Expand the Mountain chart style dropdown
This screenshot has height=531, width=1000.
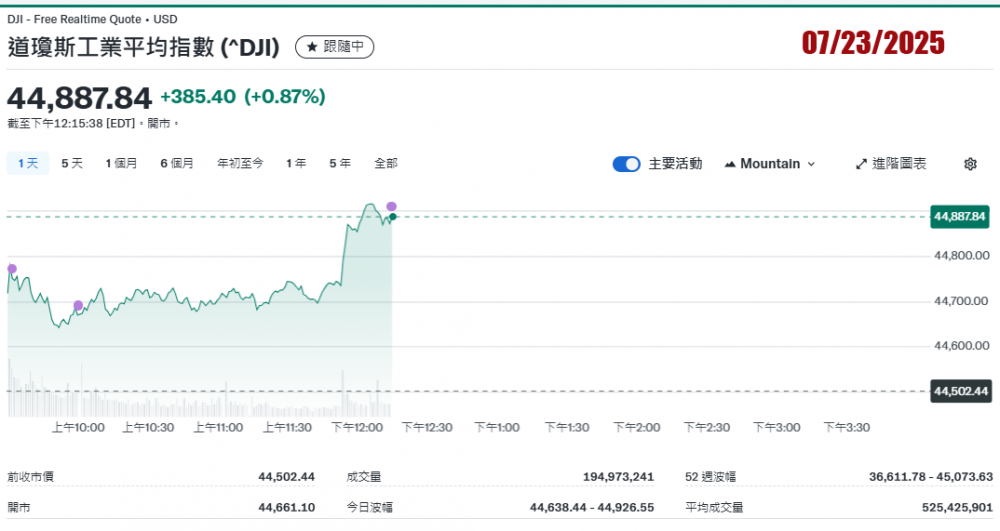click(810, 164)
